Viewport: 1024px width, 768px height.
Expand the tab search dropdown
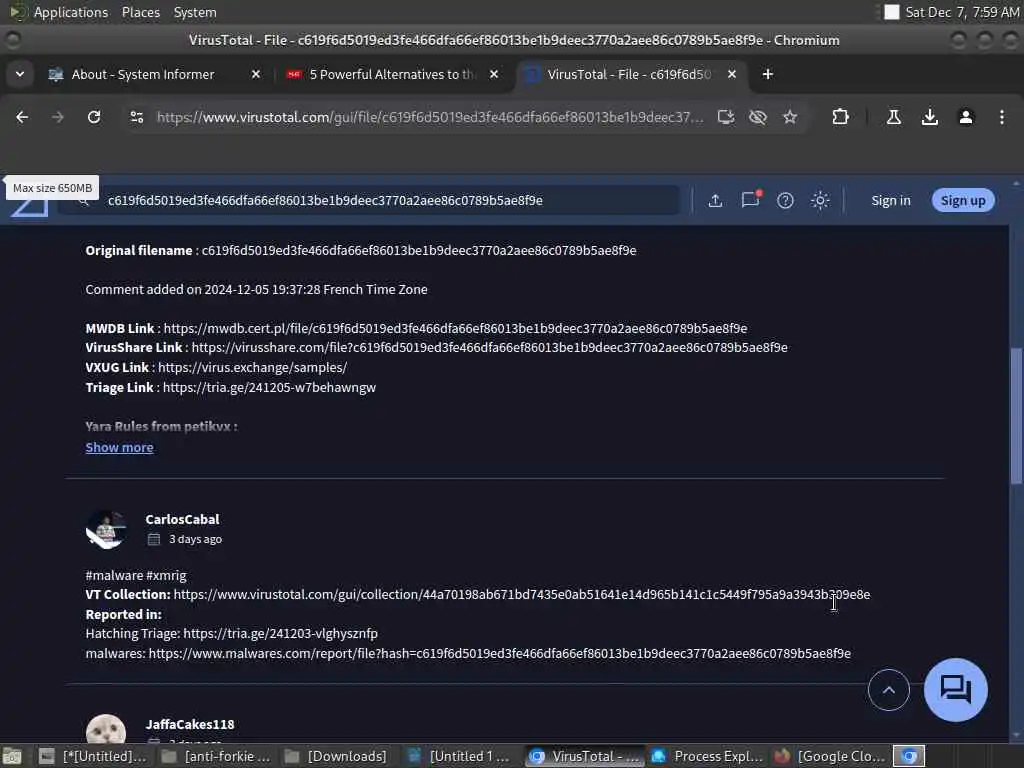tap(20, 74)
